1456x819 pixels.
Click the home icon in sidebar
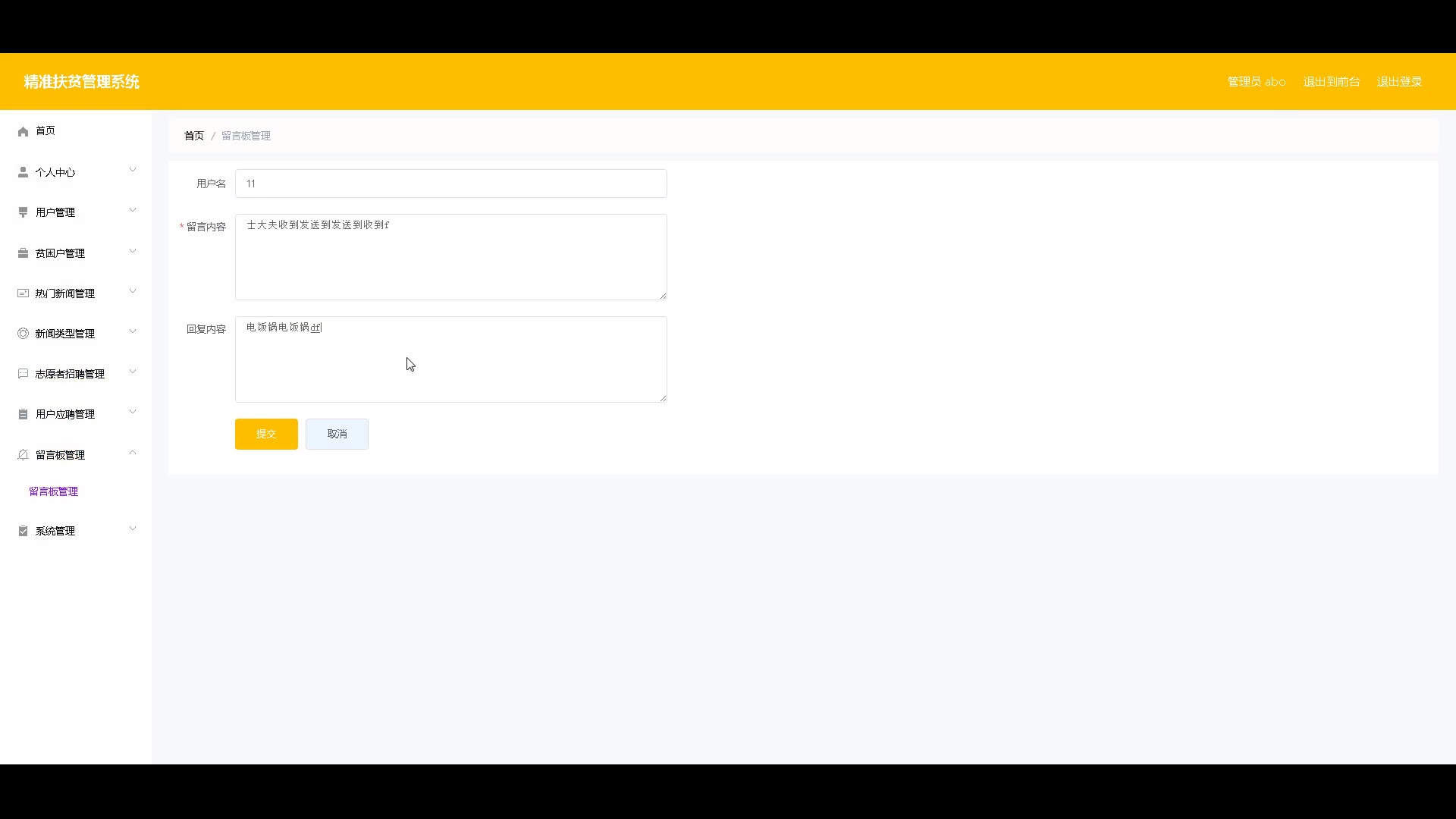pyautogui.click(x=23, y=131)
